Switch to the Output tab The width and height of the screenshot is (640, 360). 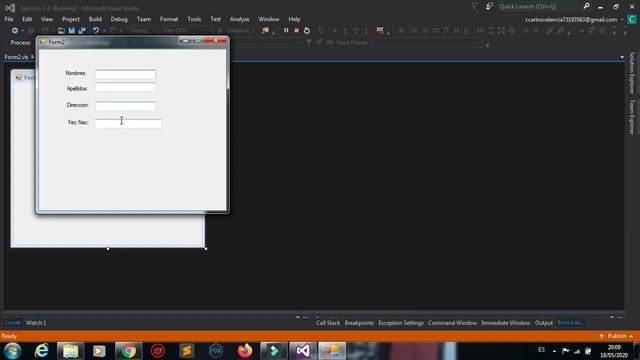(544, 323)
